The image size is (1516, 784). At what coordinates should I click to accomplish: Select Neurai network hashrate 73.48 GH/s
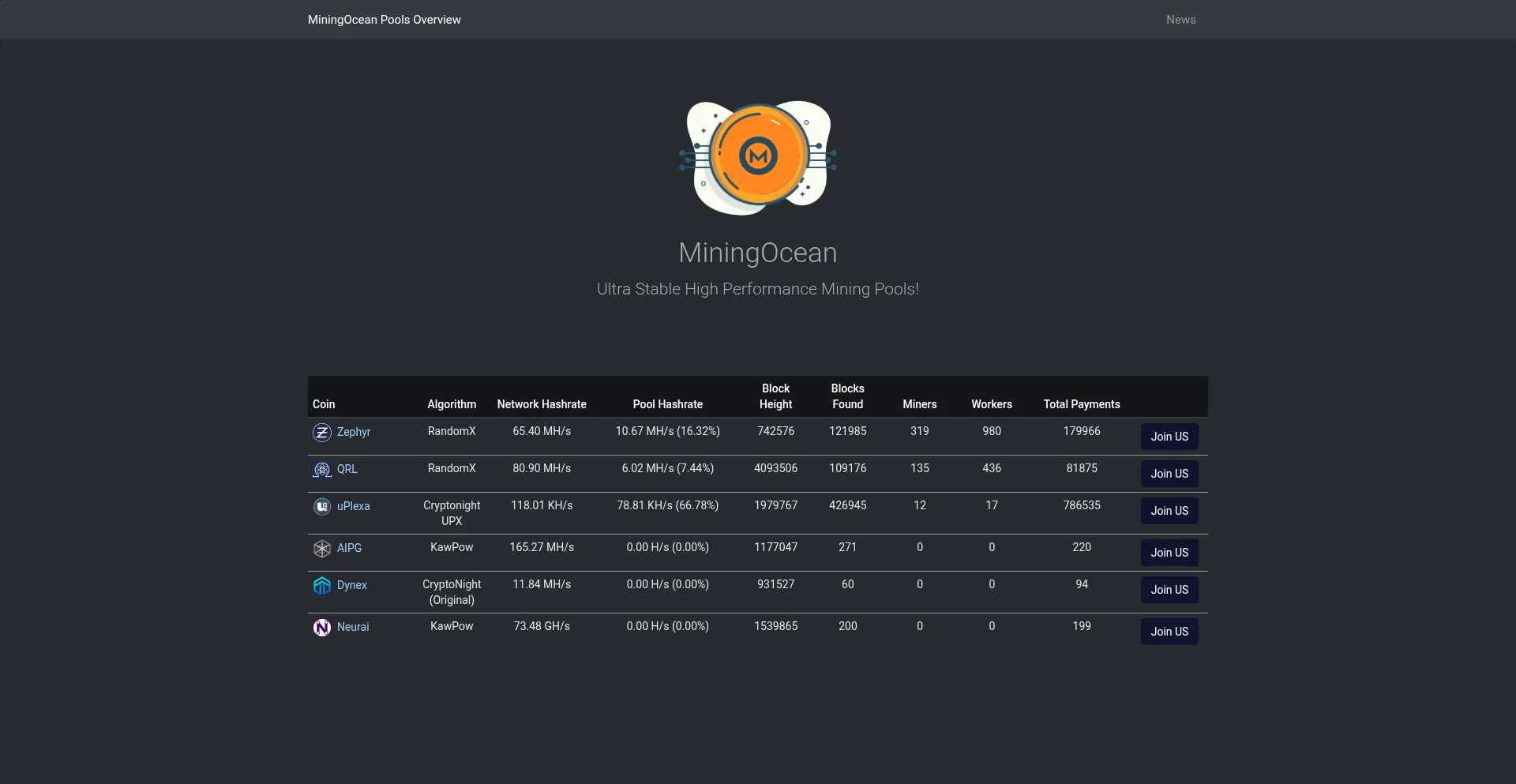[x=542, y=626]
